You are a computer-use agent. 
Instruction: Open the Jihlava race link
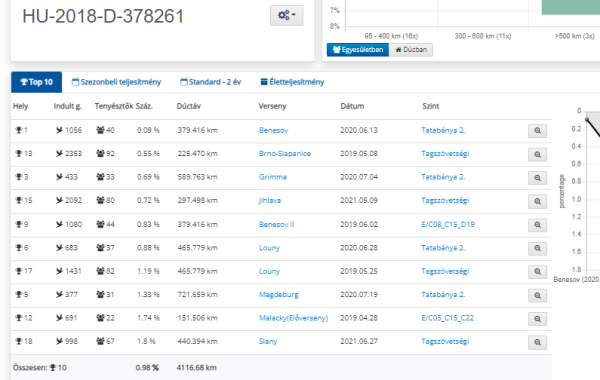click(270, 201)
